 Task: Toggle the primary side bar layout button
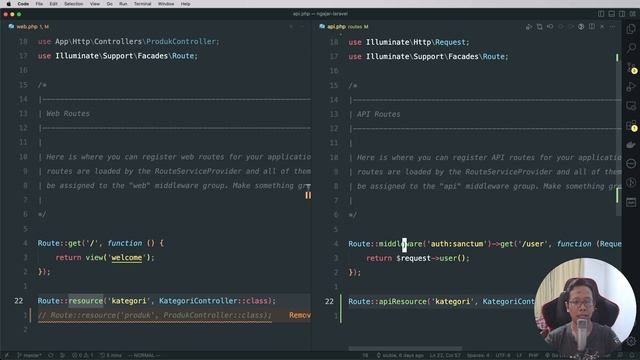point(601,14)
